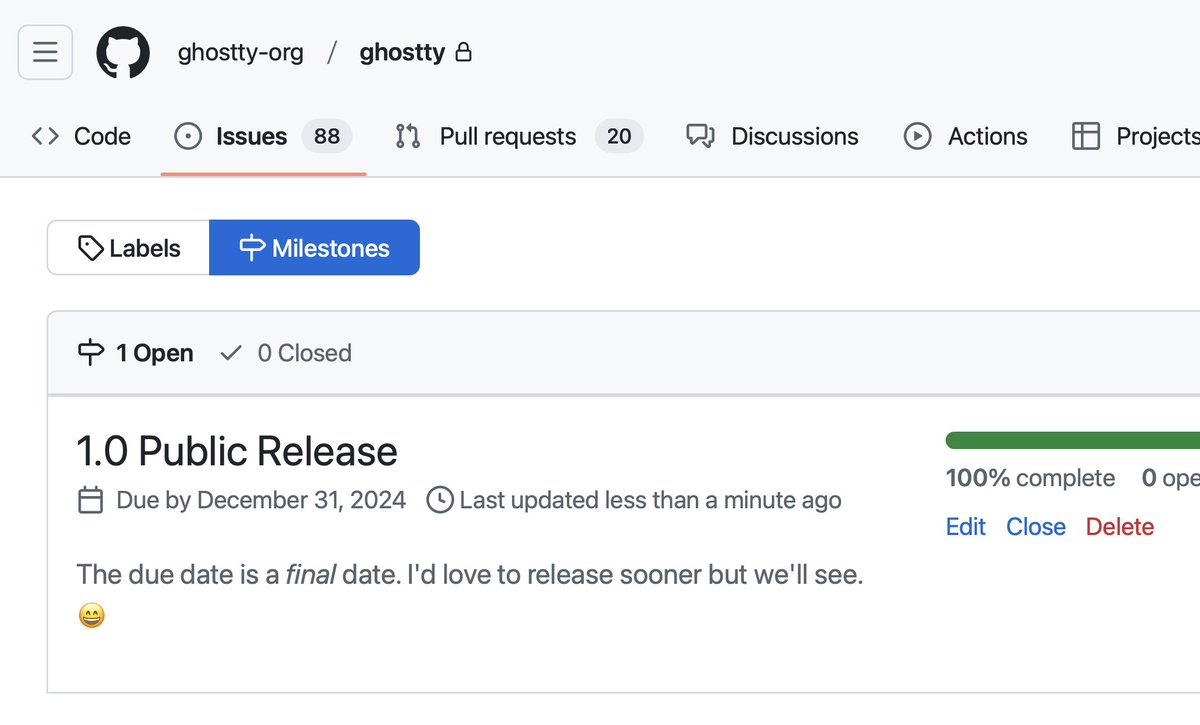Image resolution: width=1200 pixels, height=725 pixels.
Task: Click the milestone description text
Action: pos(470,576)
